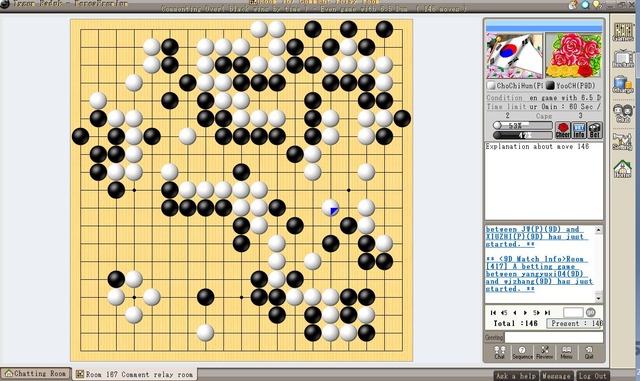Click the Condition game info row
Viewport: 640px width, 381px height.
click(x=544, y=98)
